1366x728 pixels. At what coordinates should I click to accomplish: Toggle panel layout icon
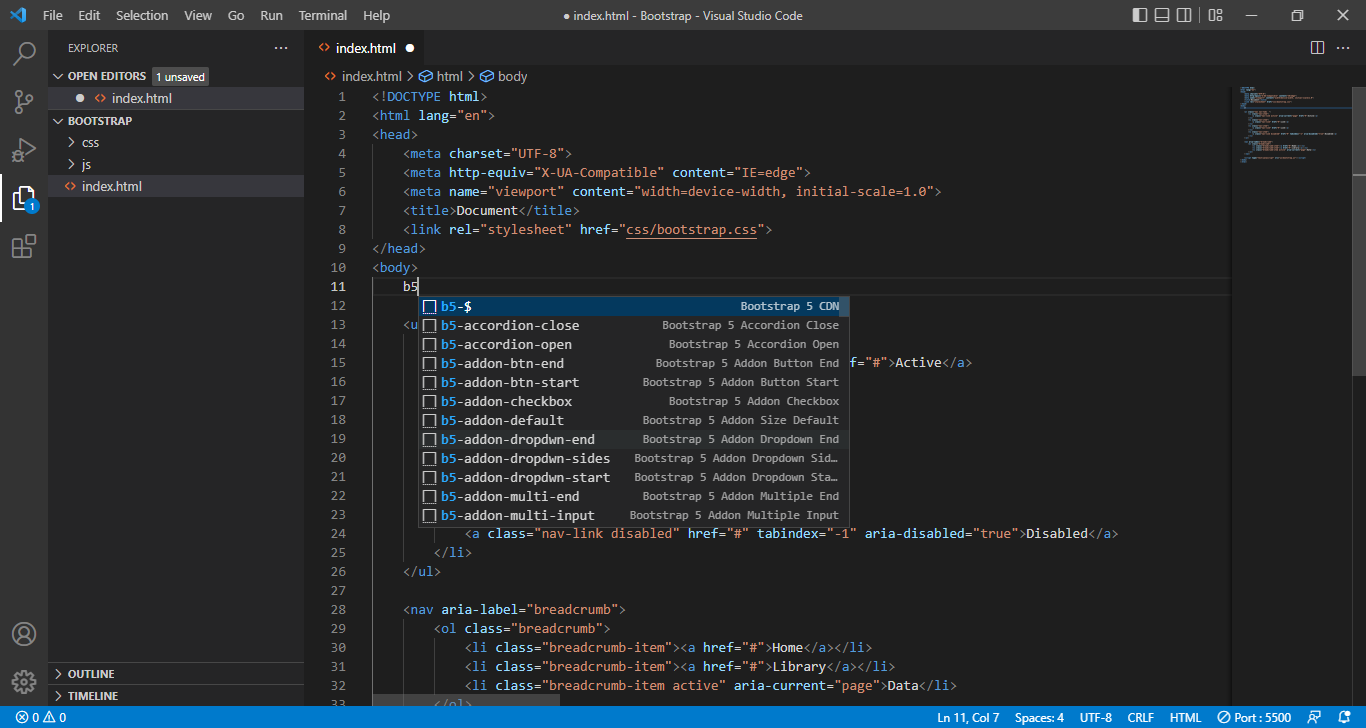[1164, 15]
